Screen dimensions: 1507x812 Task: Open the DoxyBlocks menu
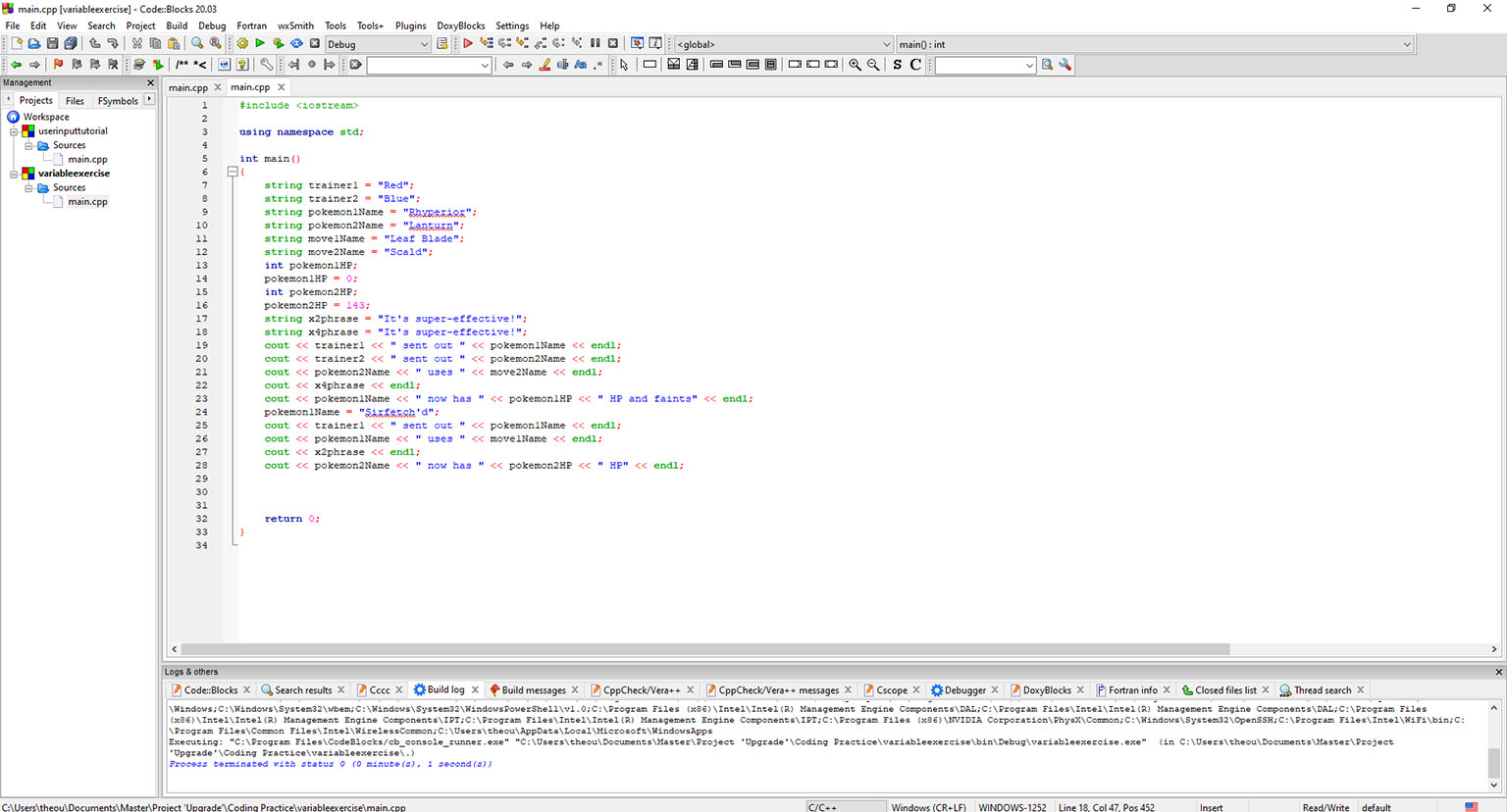tap(460, 25)
